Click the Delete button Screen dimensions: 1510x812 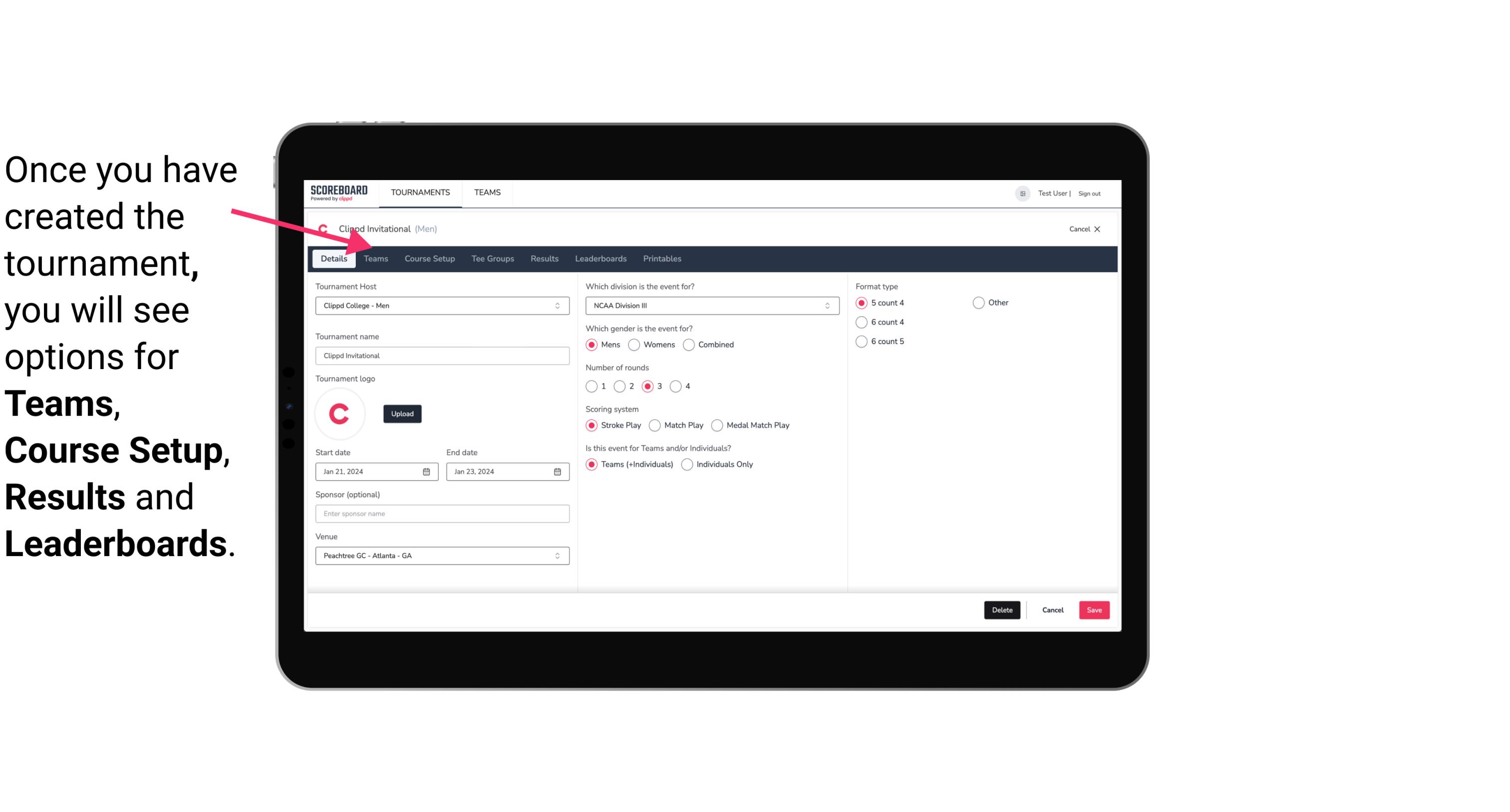click(x=1001, y=609)
